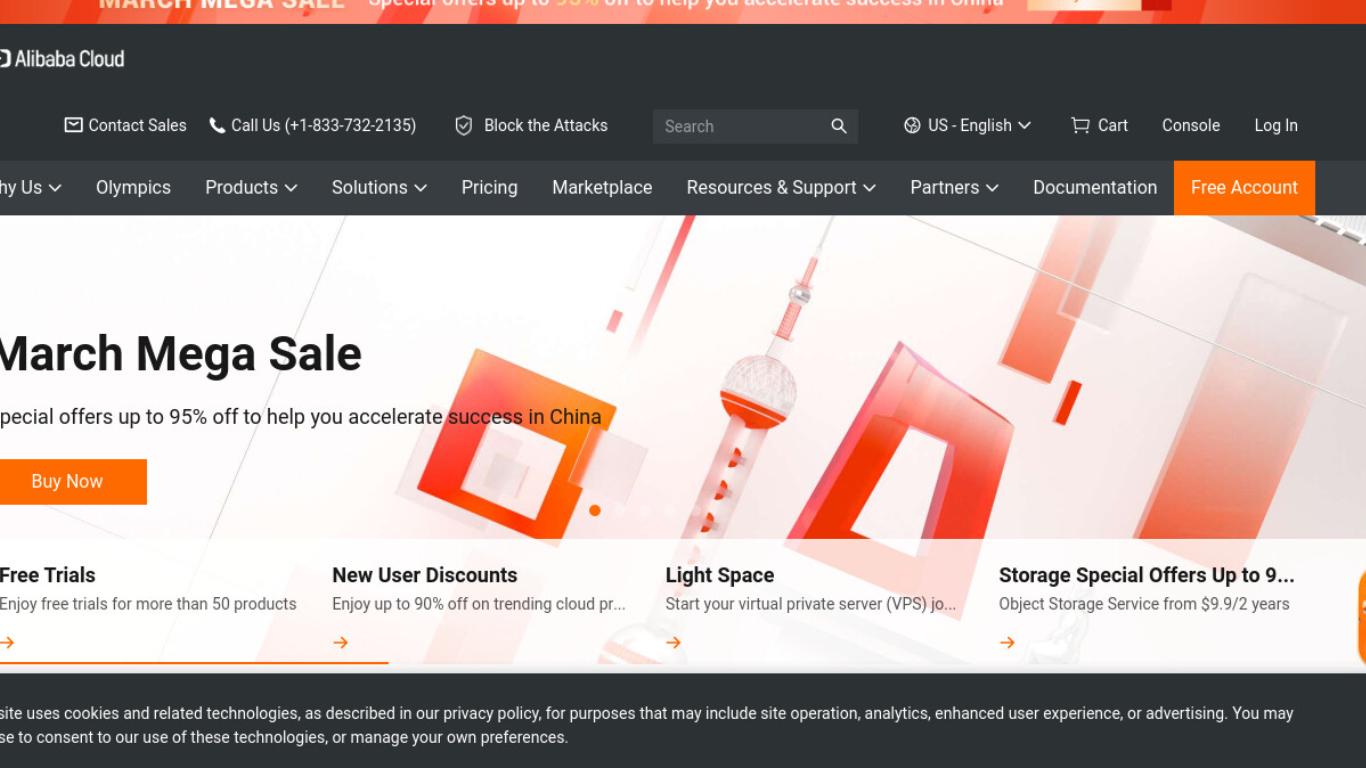Viewport: 1366px width, 768px height.
Task: Click the Alibaba Cloud logo
Action: click(x=62, y=59)
